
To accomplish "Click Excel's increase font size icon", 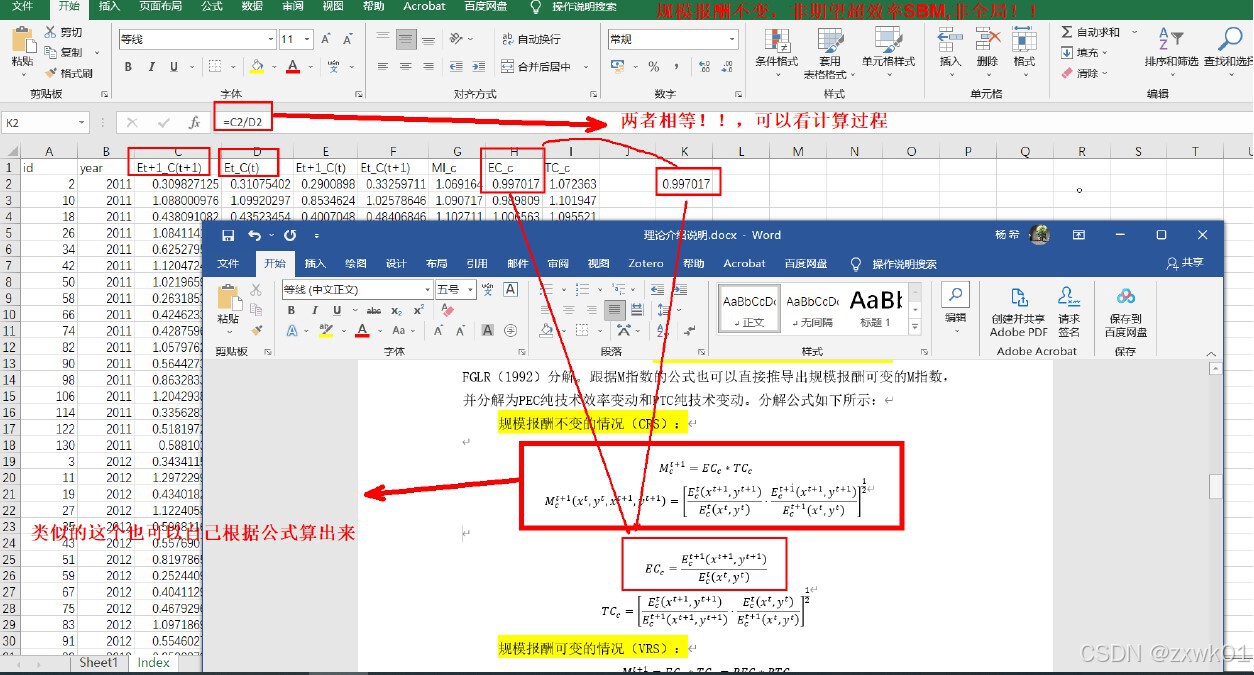I will 328,39.
